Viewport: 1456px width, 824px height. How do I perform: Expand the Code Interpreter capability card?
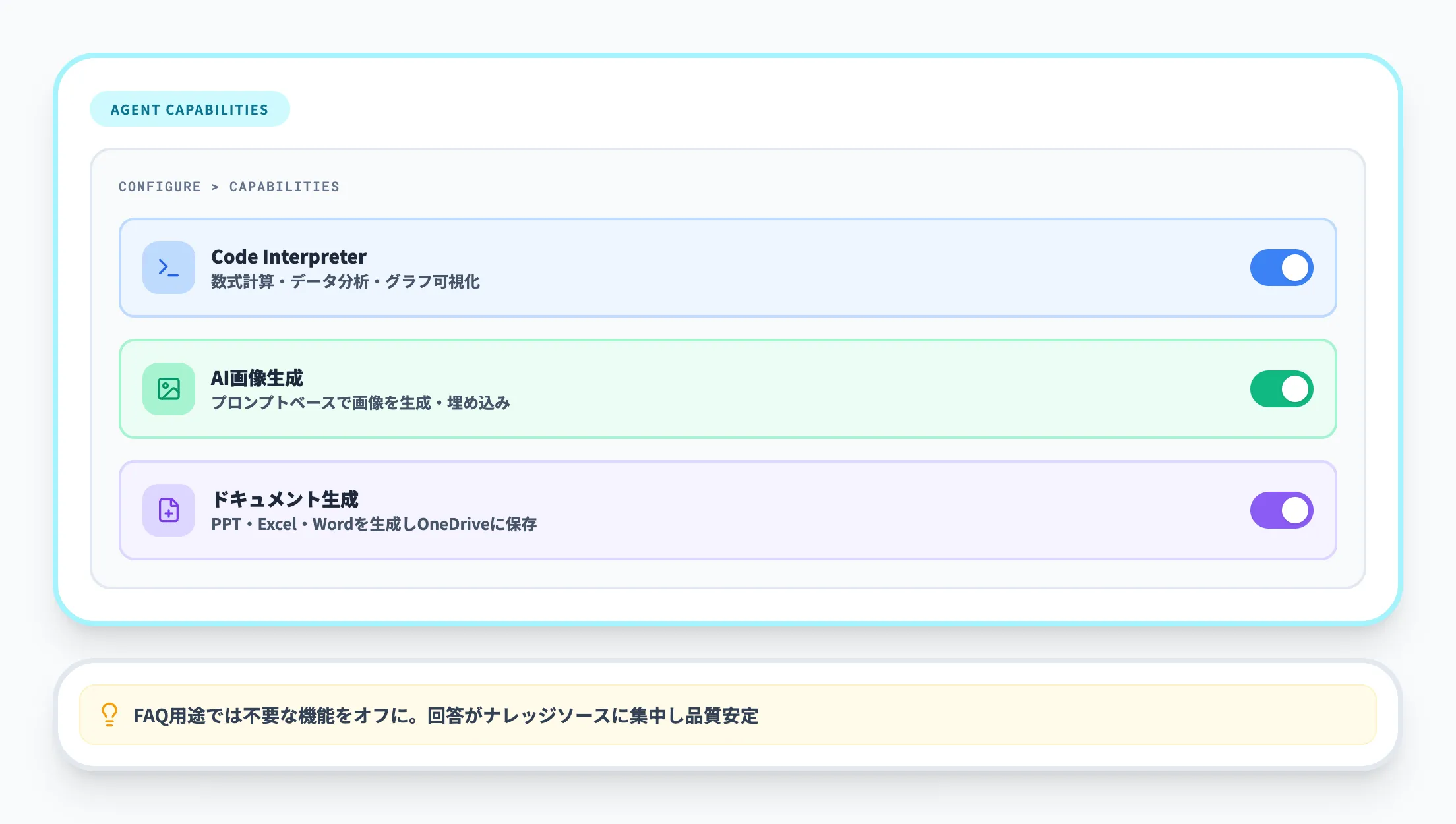[x=725, y=268]
